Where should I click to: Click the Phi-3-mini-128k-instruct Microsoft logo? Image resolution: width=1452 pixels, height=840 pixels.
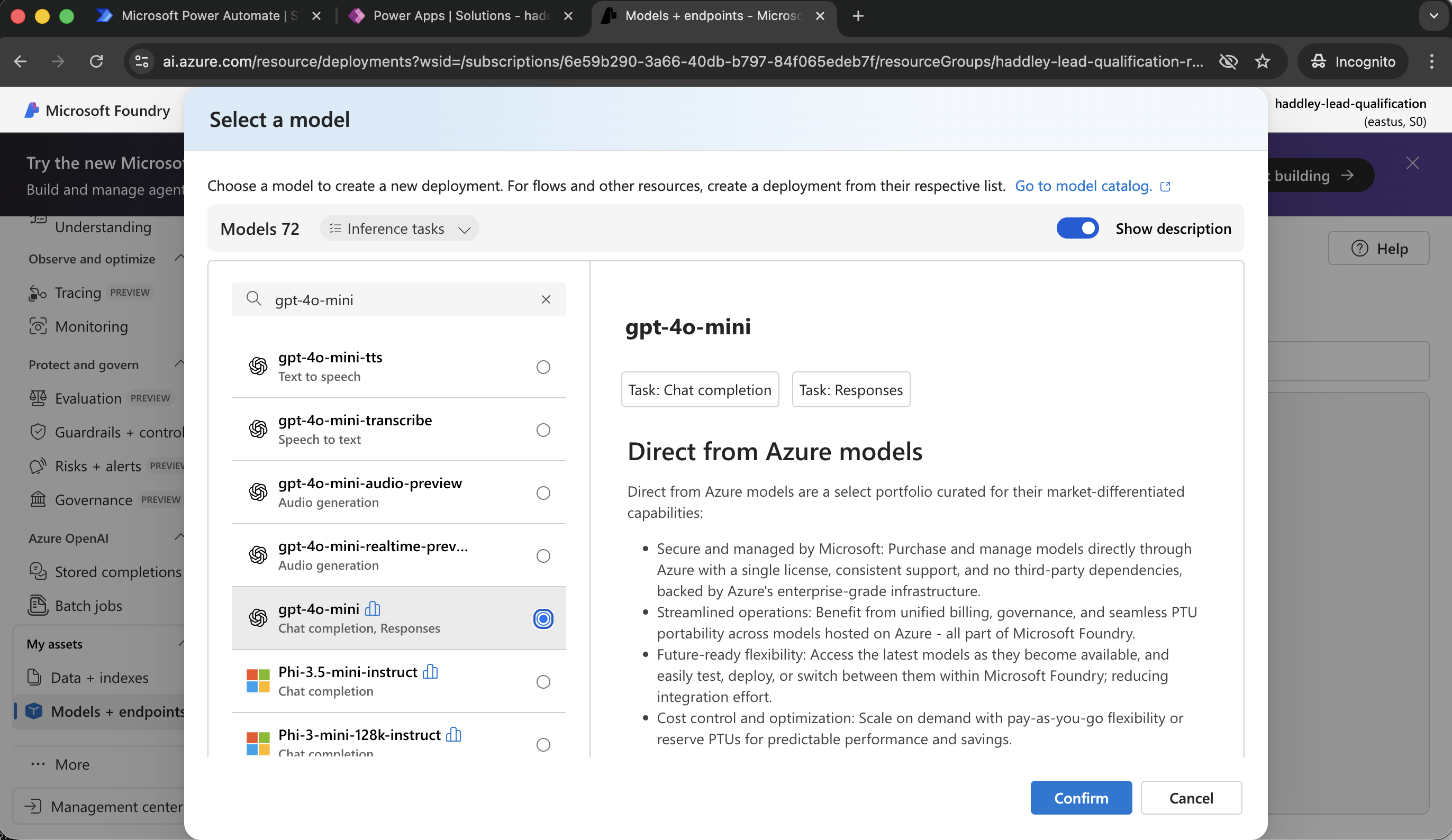point(258,743)
